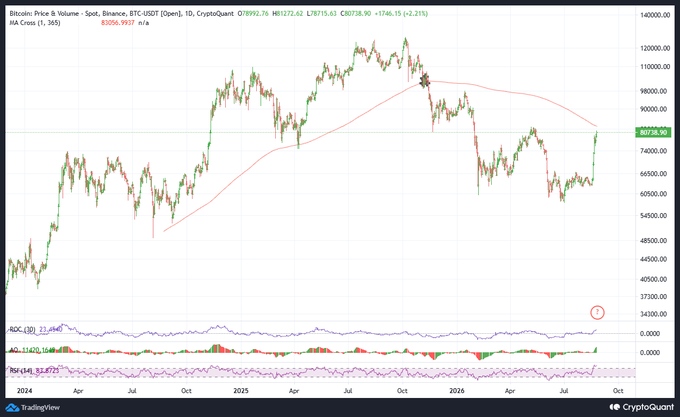
Task: Select the Bitcoin Price & Volume chart title
Action: [x=121, y=13]
